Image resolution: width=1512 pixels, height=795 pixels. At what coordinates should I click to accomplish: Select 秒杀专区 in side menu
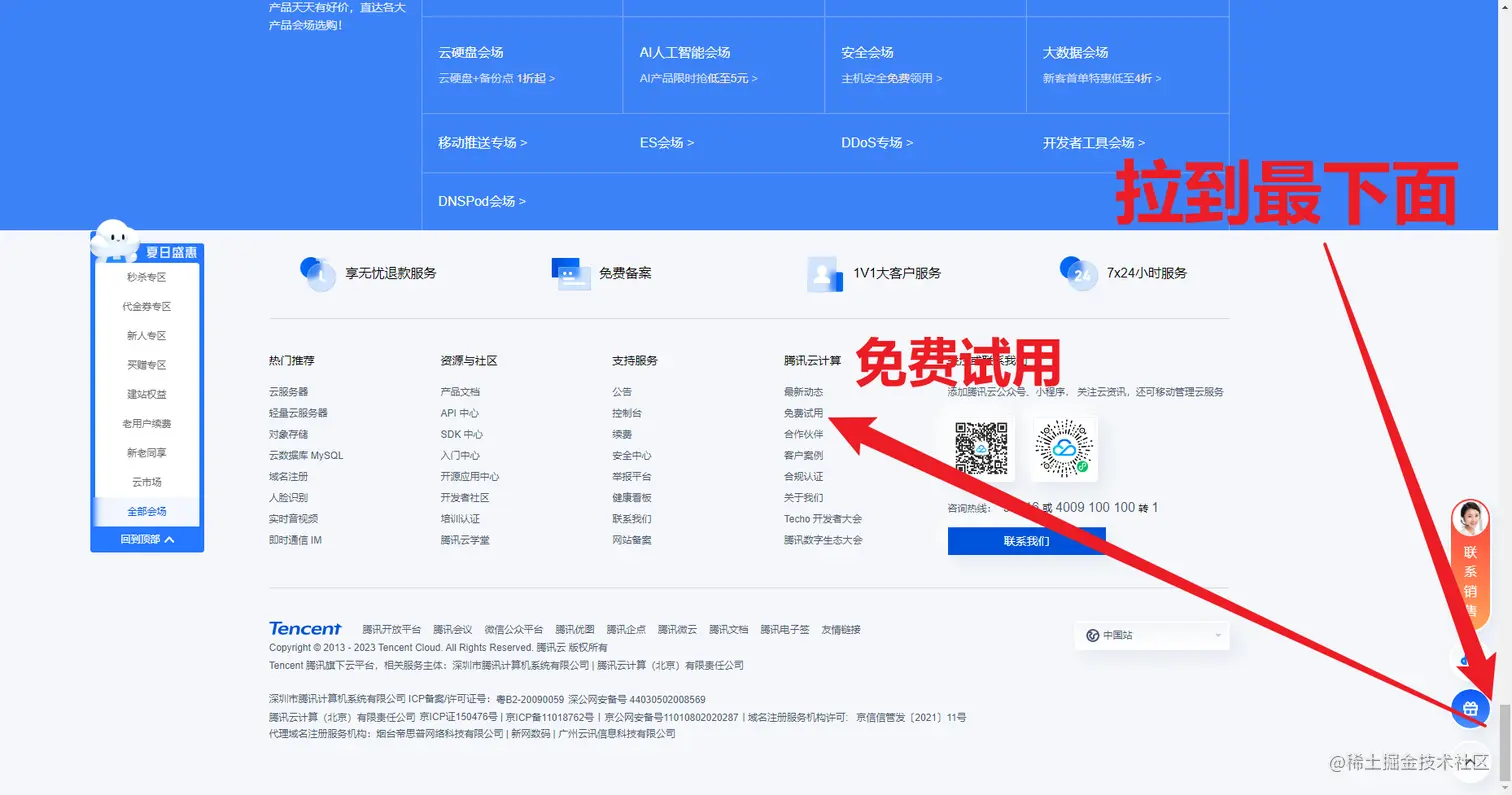tap(147, 277)
